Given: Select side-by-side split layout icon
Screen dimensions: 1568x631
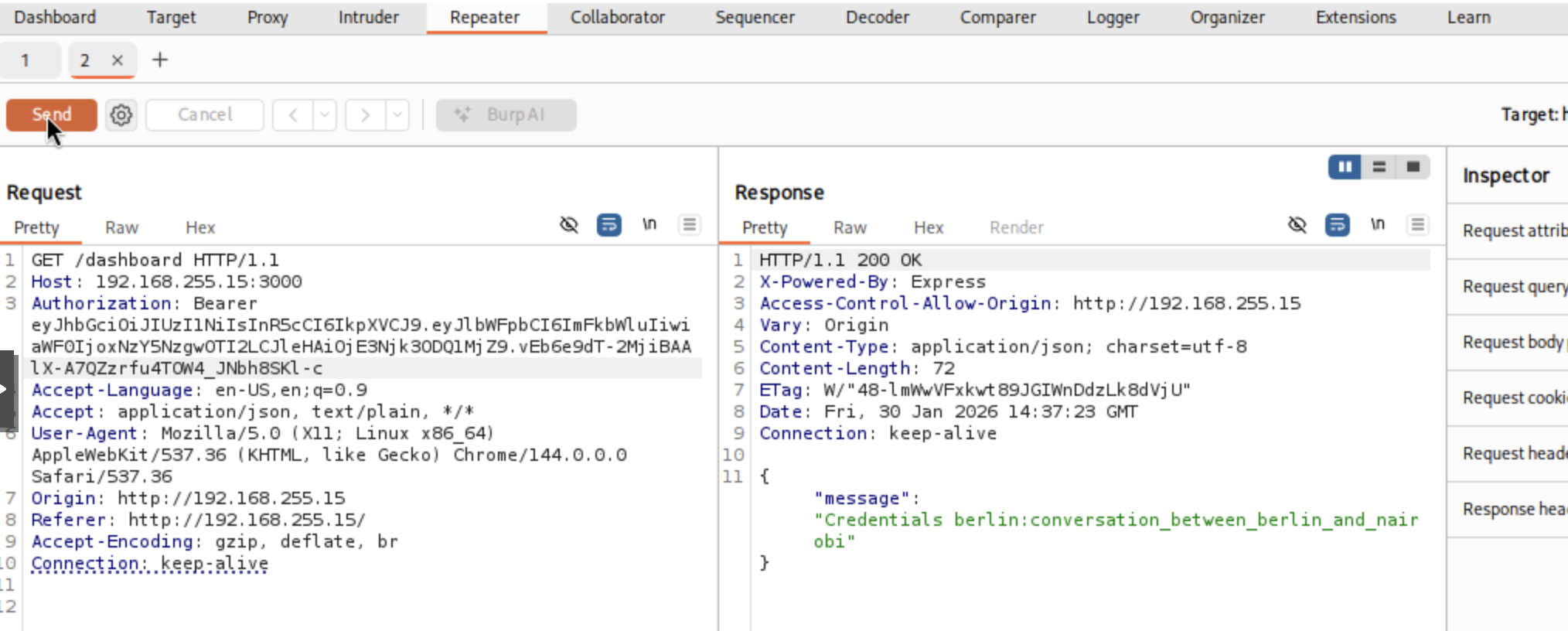Looking at the screenshot, I should tap(1345, 167).
